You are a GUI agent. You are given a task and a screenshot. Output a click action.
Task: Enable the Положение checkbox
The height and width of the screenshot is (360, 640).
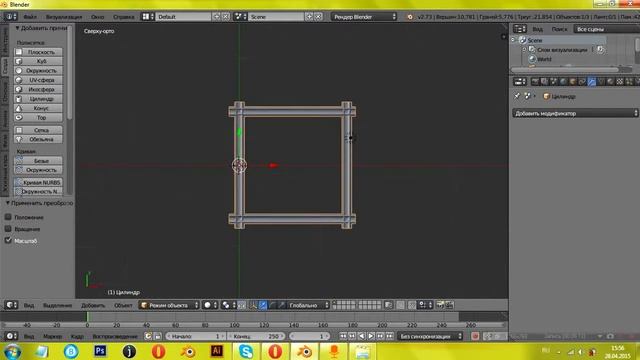pos(8,217)
